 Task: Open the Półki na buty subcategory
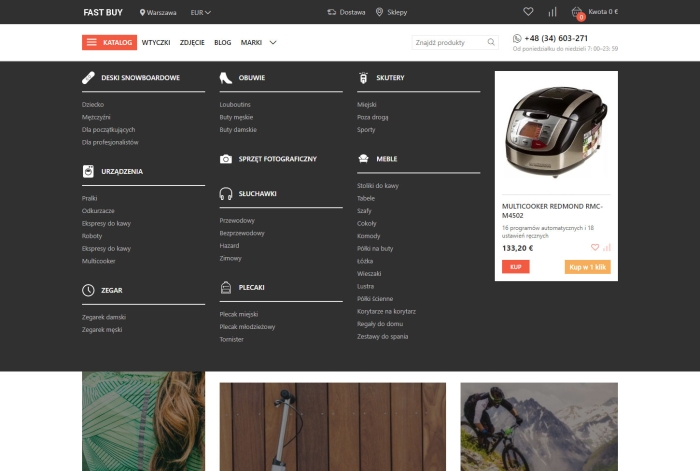click(x=375, y=248)
